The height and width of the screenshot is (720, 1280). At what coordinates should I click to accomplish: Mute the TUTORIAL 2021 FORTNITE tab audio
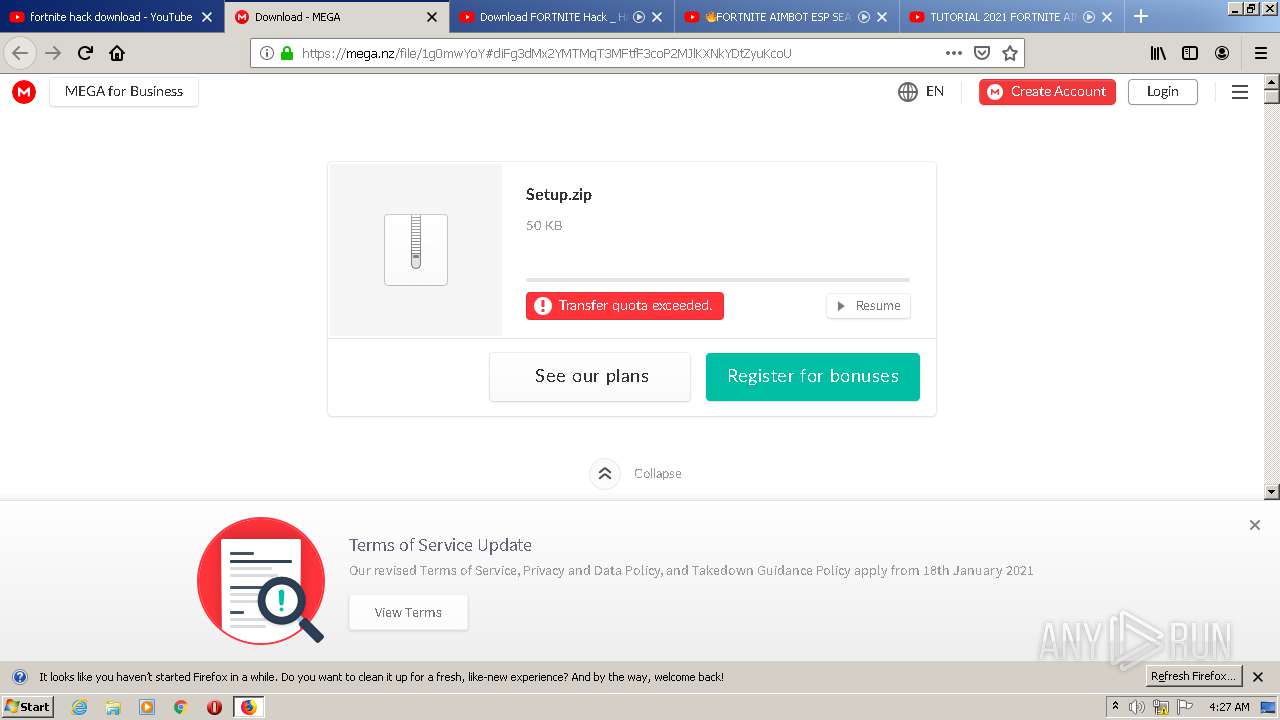point(1089,17)
